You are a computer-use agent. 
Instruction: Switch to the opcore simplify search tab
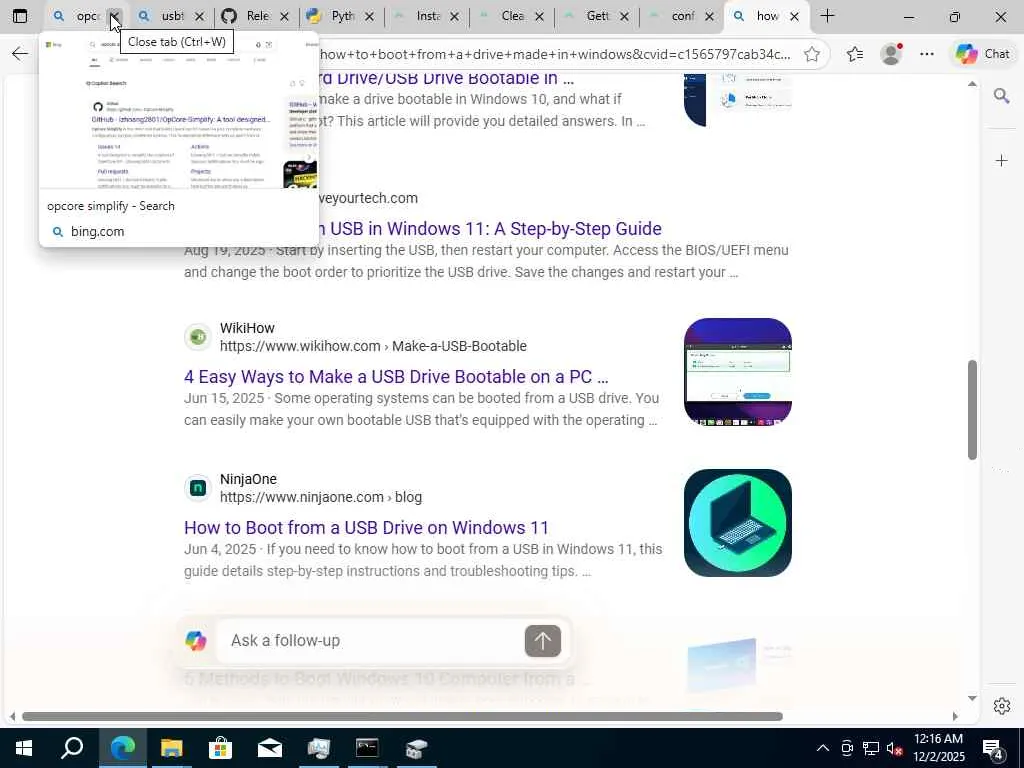[x=75, y=16]
